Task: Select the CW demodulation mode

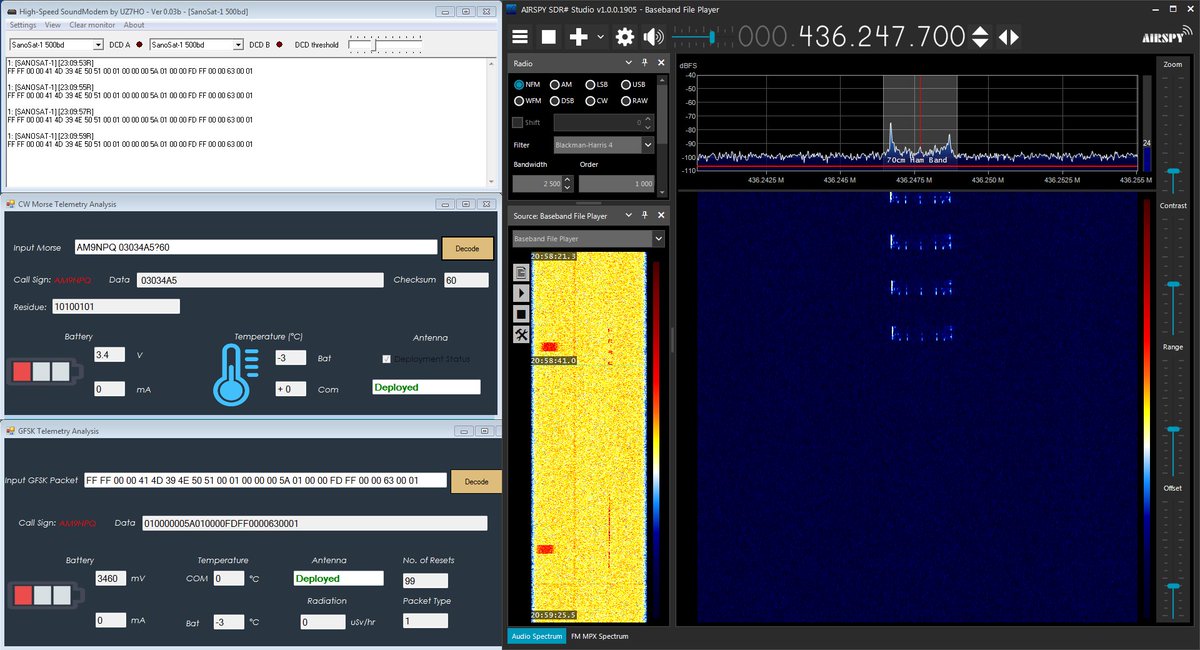Action: (x=595, y=101)
